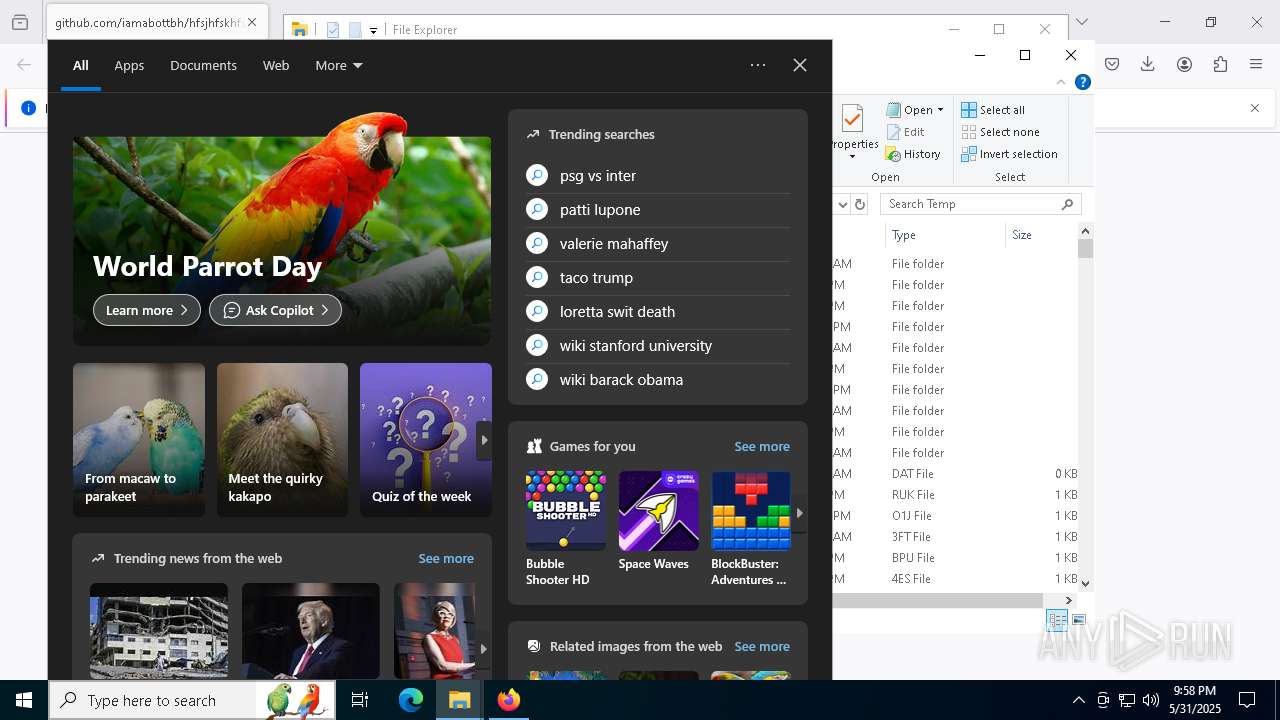Click search icon beside taco trump
1280x720 pixels.
tap(537, 278)
